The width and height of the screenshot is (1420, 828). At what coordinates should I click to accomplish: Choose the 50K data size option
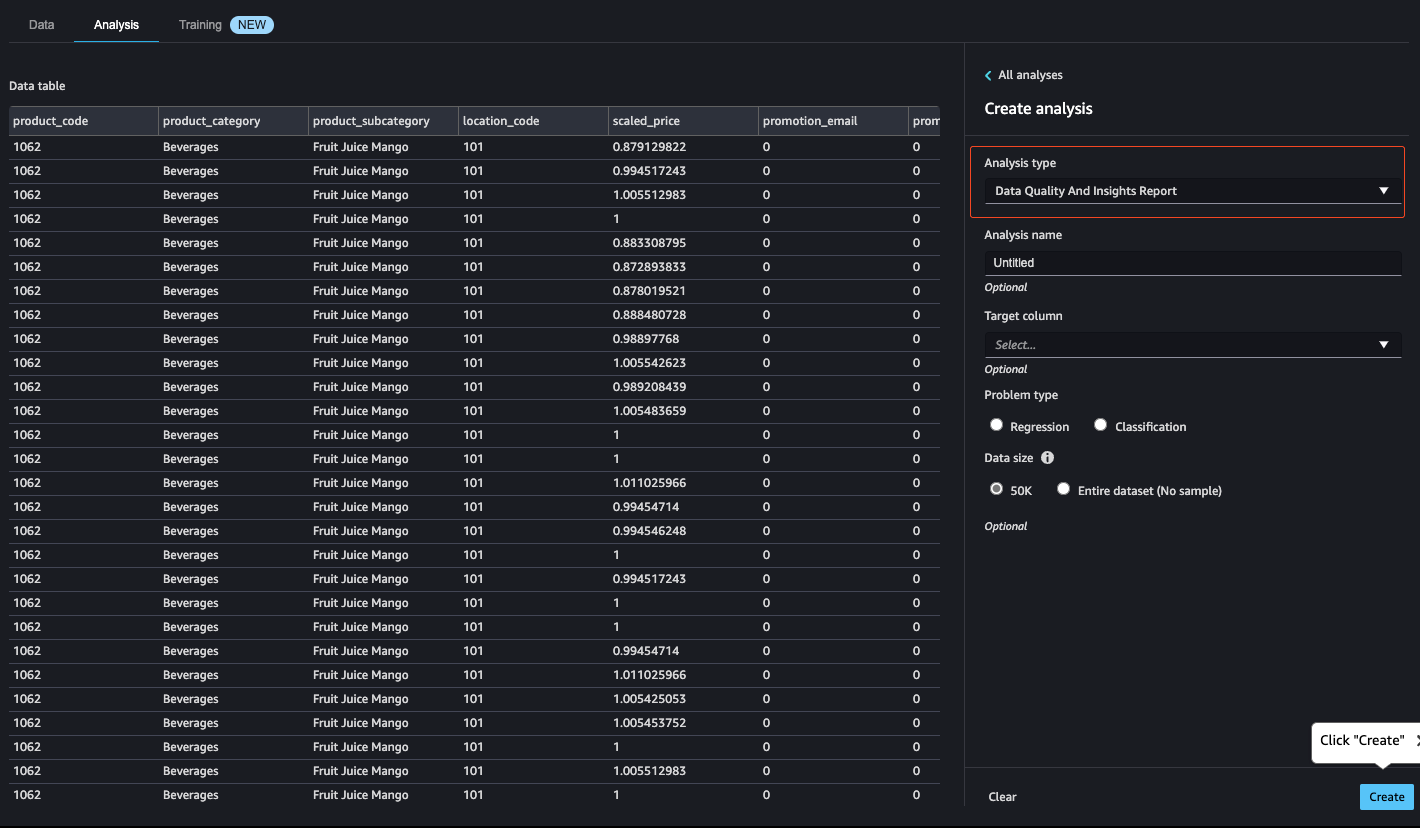996,489
